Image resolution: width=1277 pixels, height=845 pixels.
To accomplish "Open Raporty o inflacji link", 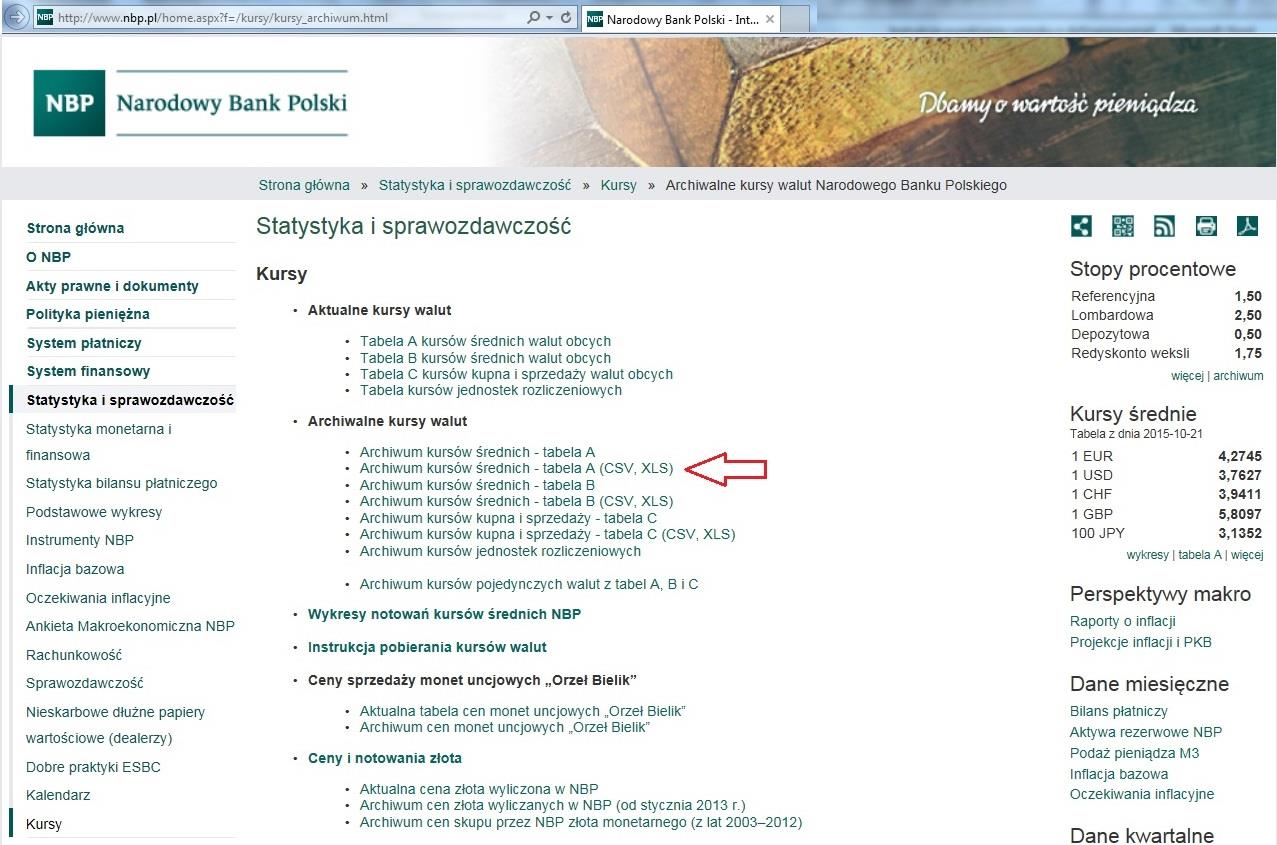I will [1123, 621].
